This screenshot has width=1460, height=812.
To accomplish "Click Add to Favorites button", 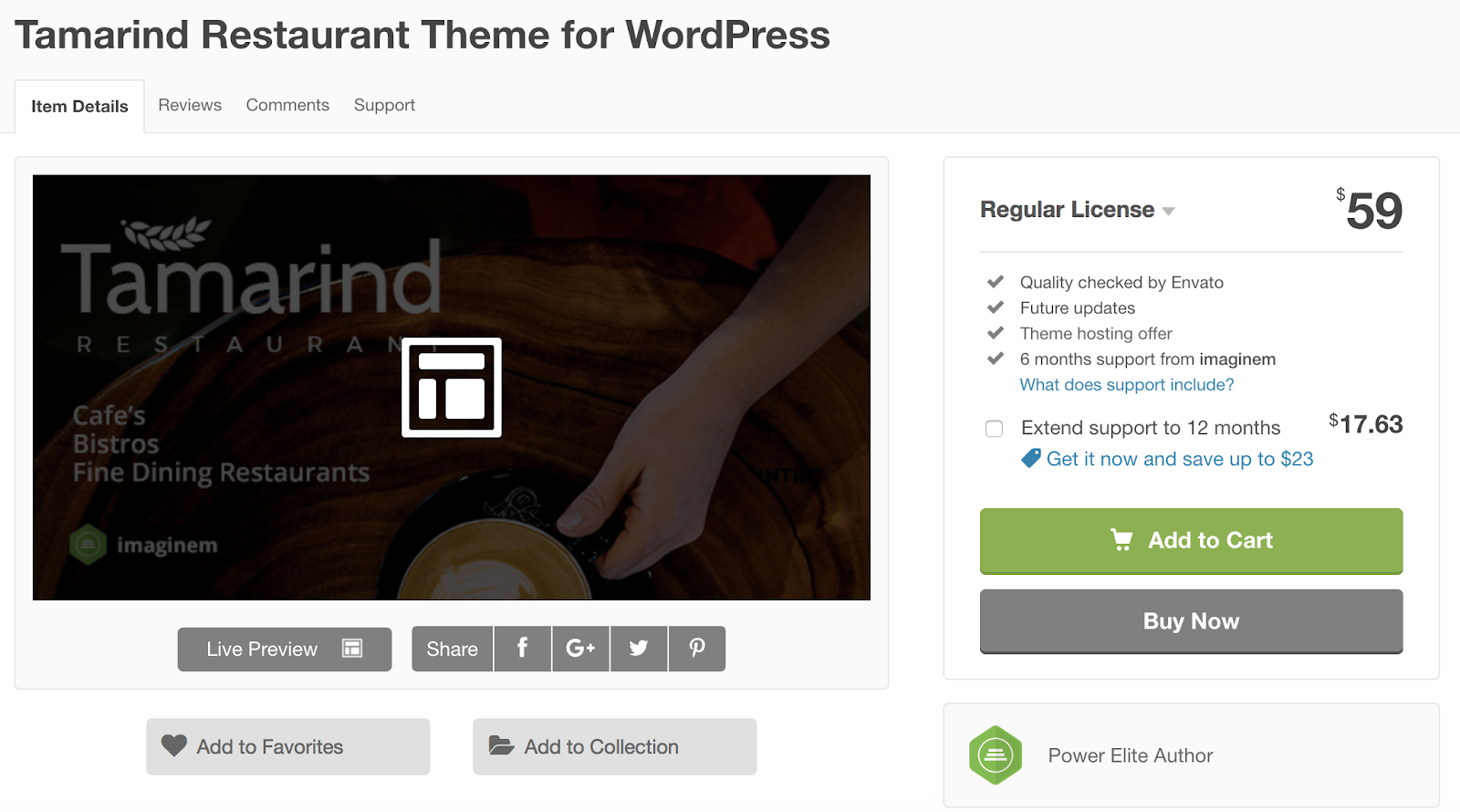I will click(288, 746).
